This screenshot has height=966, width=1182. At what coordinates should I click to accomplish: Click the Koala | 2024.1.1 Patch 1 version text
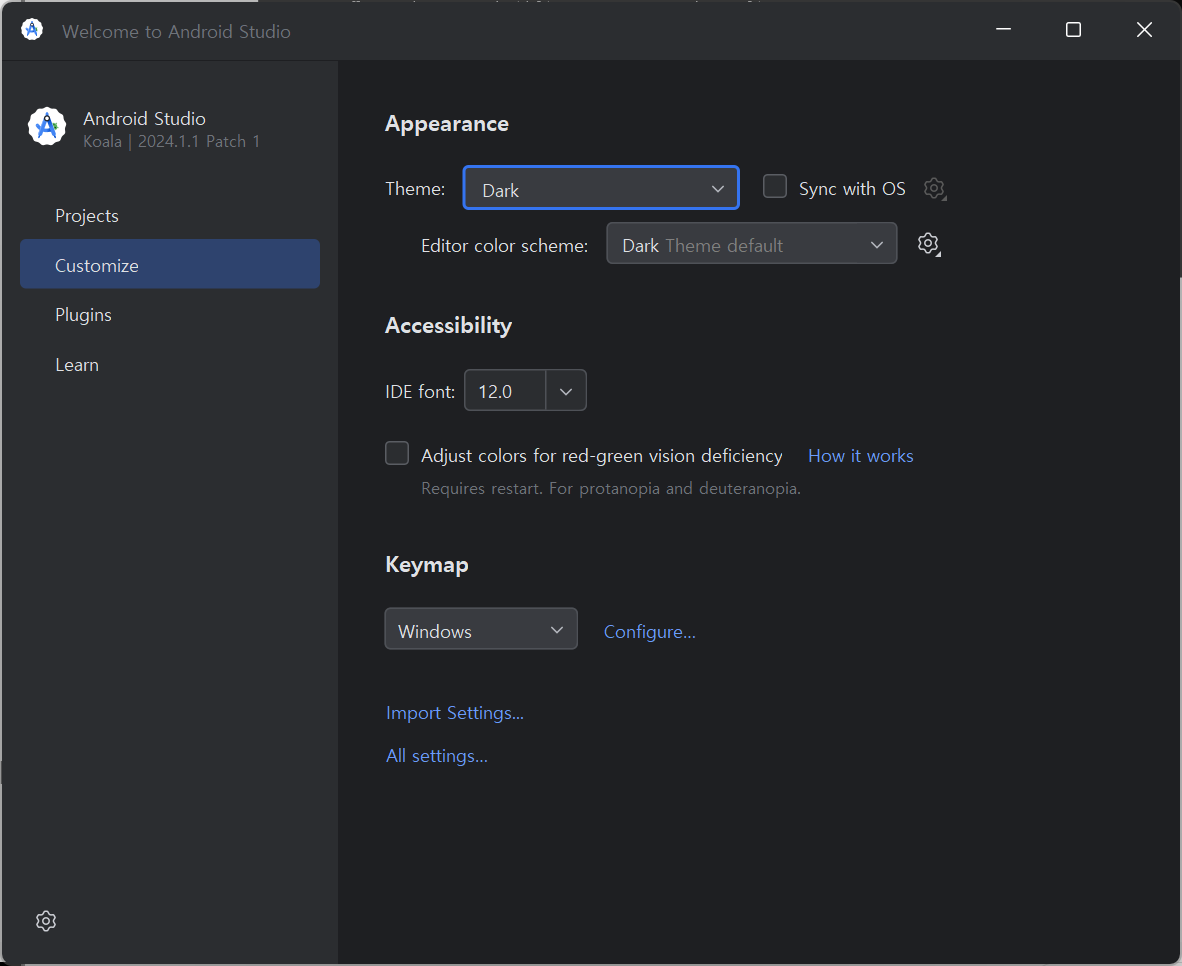(172, 142)
